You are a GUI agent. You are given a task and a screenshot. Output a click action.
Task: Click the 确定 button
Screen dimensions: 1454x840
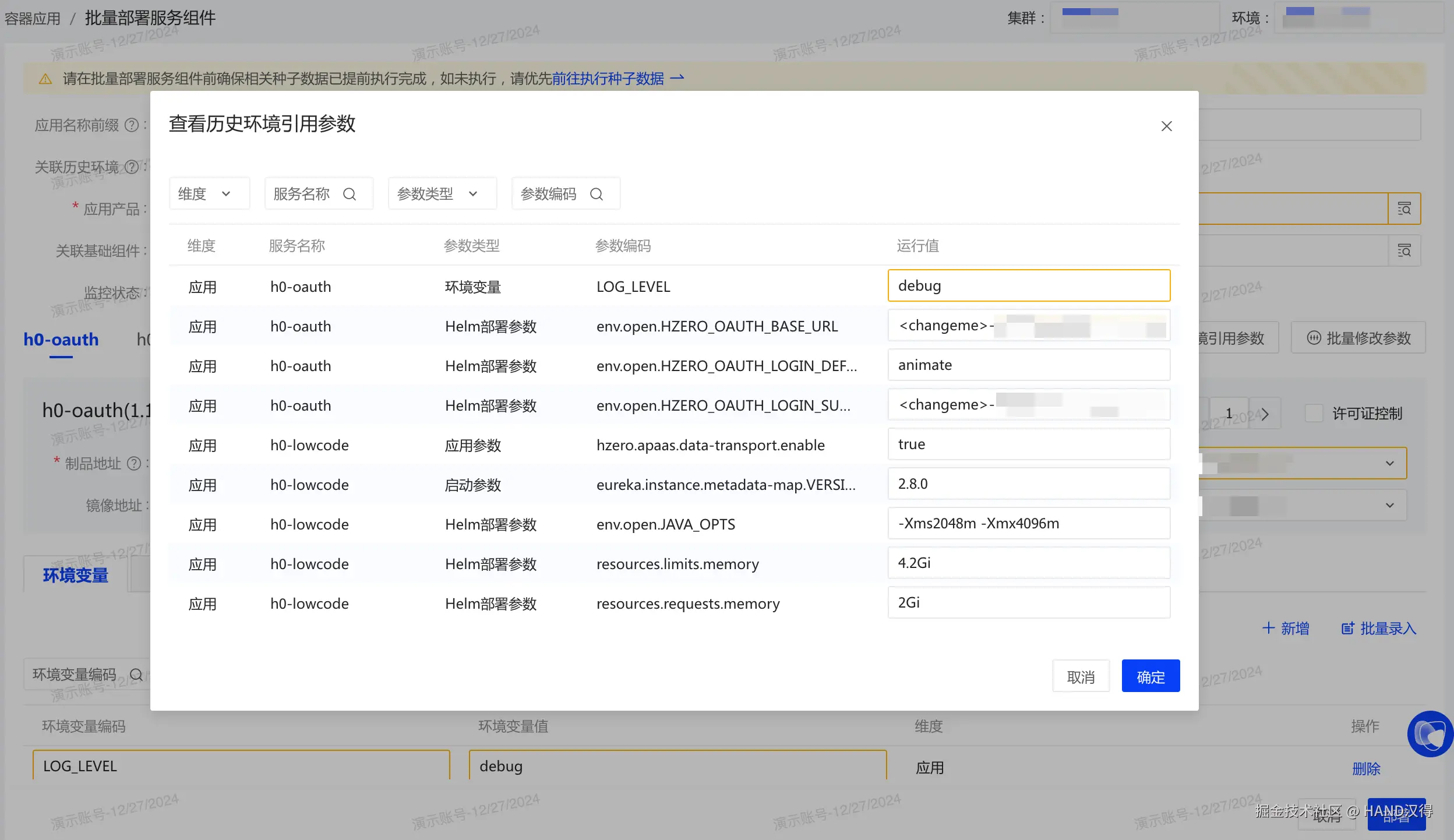tap(1151, 677)
